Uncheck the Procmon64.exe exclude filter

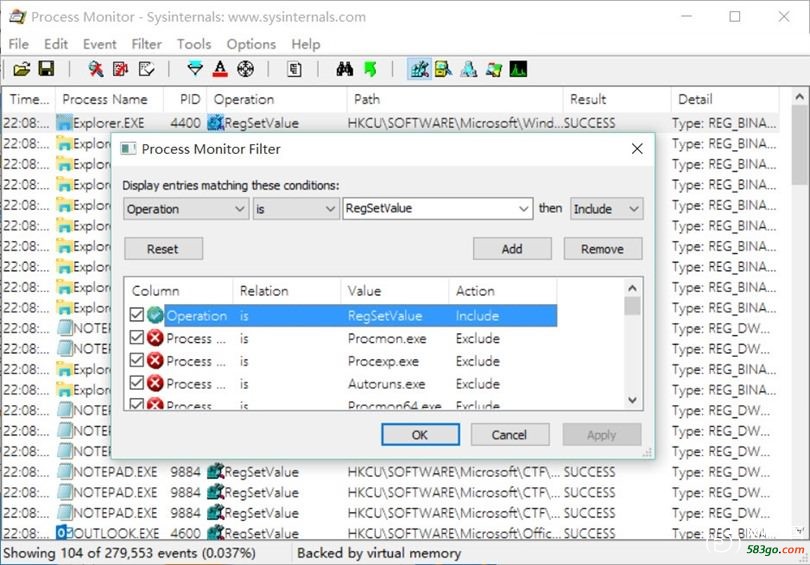click(136, 404)
